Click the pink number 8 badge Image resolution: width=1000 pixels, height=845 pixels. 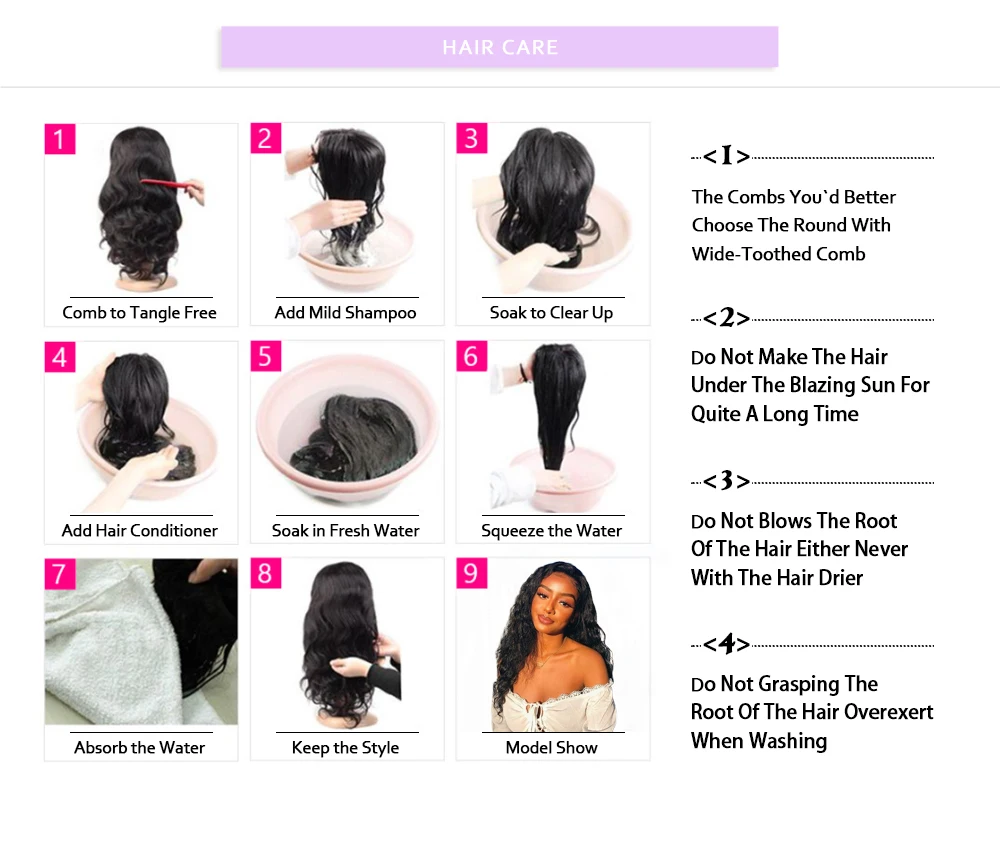coord(265,573)
